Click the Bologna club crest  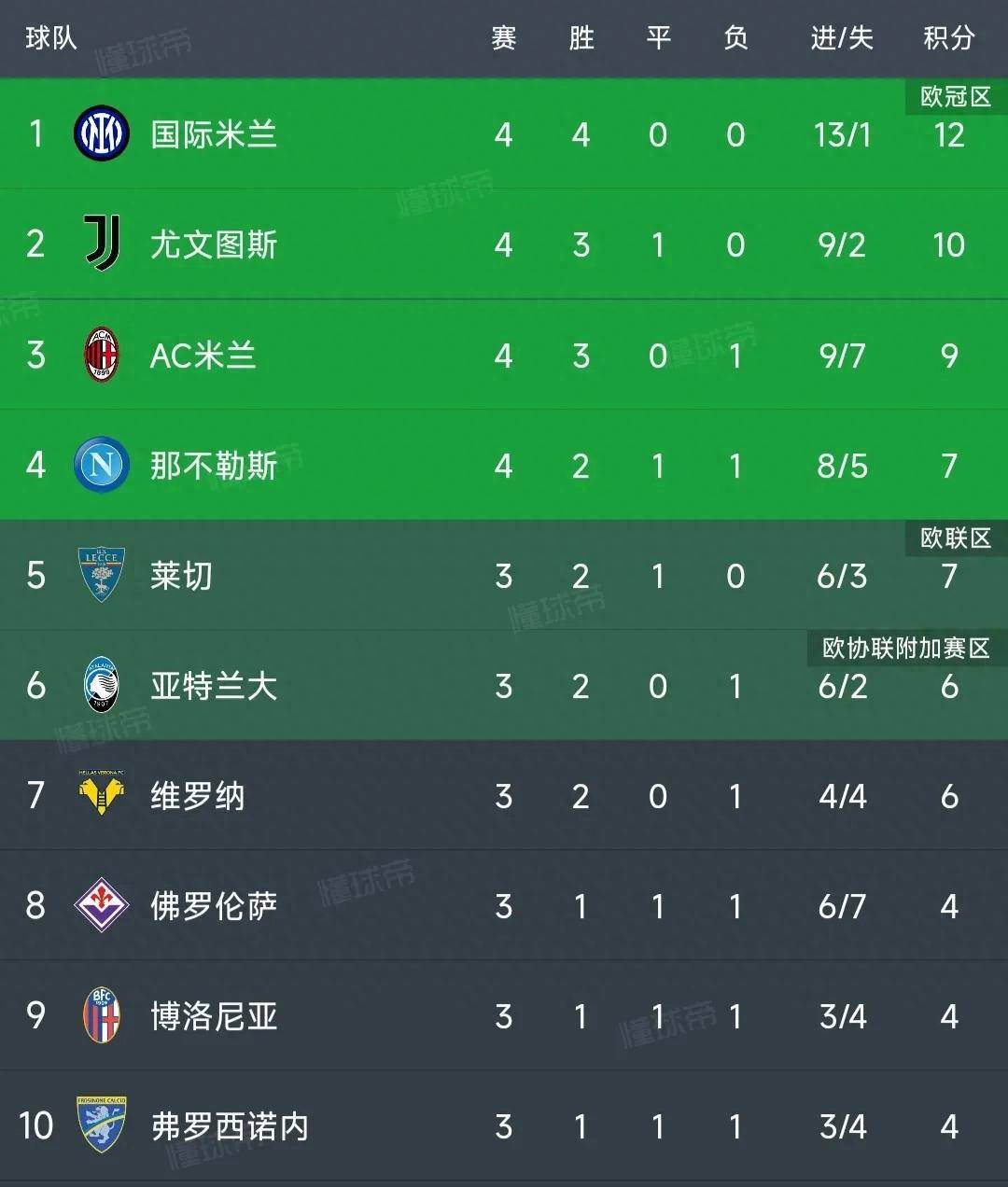pyautogui.click(x=100, y=1016)
